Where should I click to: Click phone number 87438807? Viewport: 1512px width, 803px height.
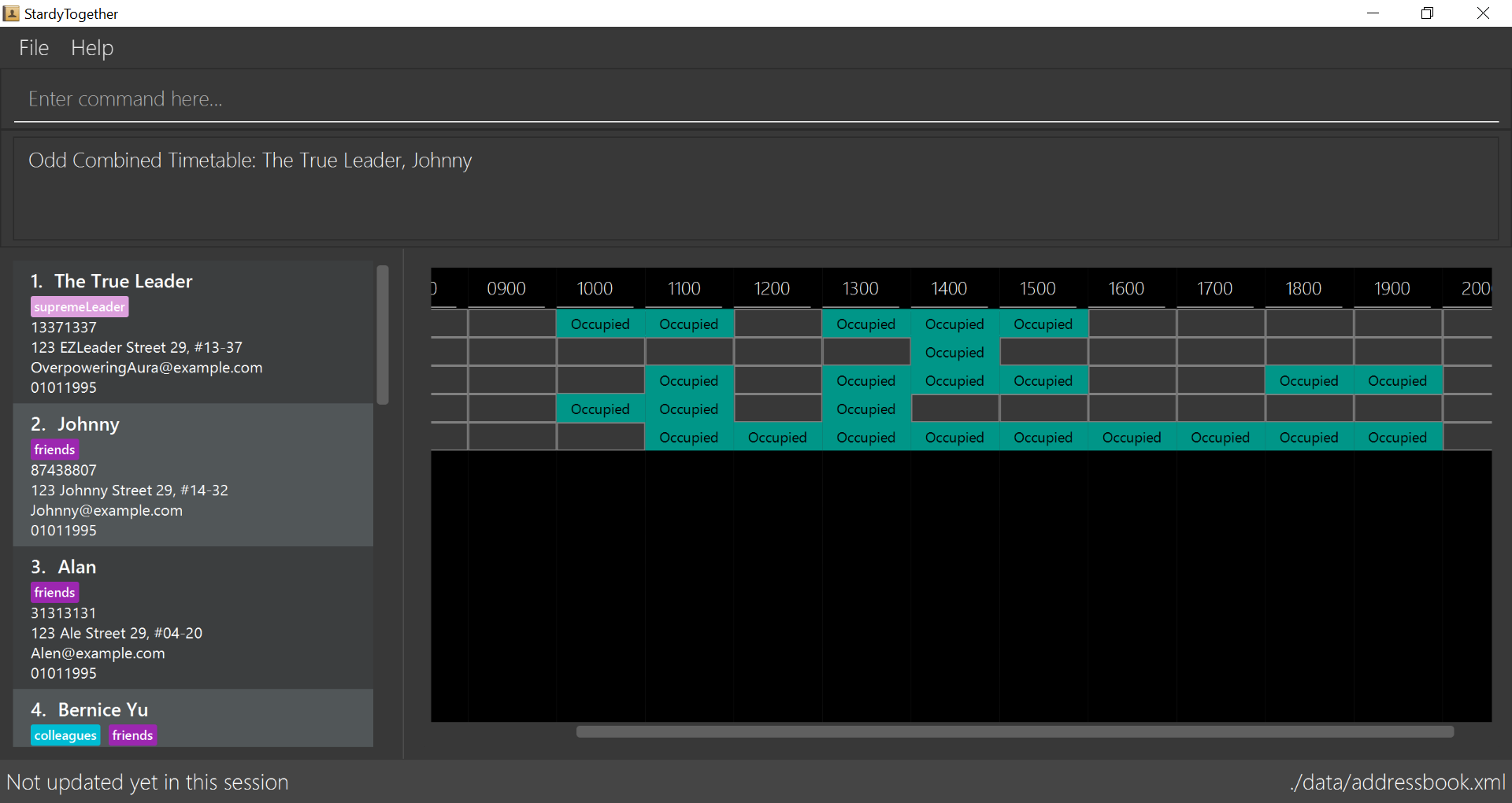(64, 470)
